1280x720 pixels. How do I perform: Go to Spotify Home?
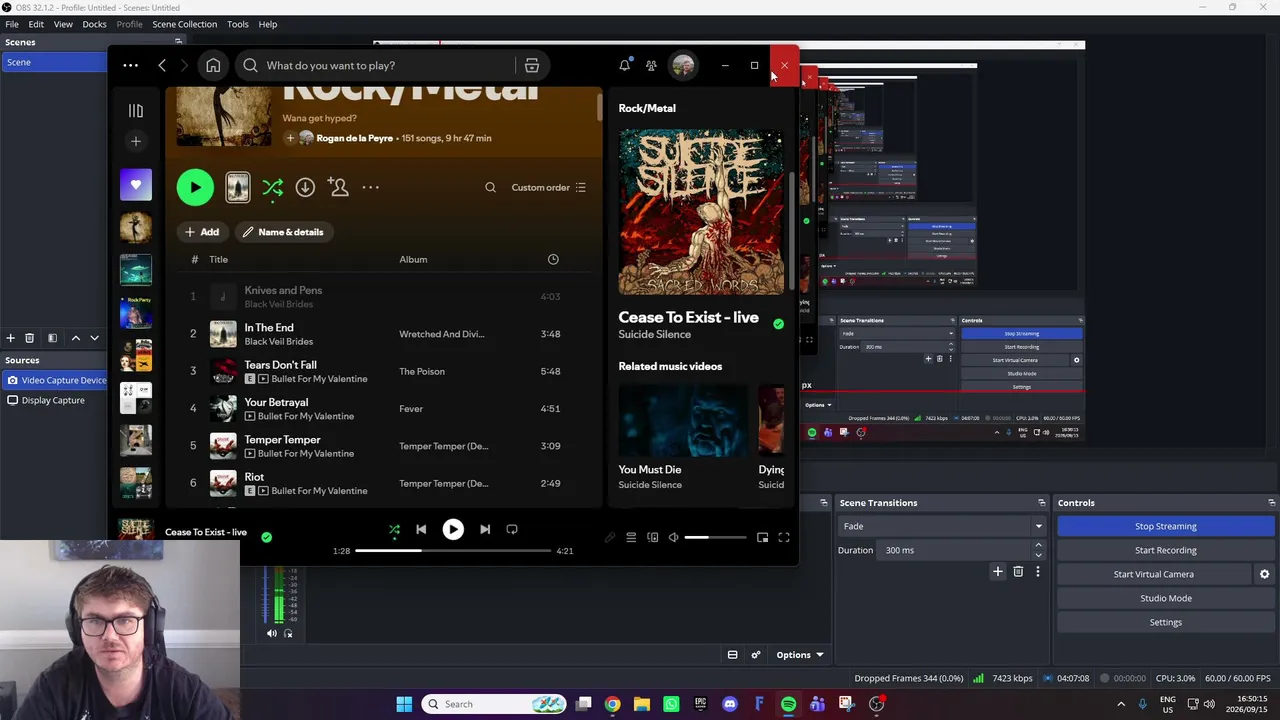(x=213, y=65)
